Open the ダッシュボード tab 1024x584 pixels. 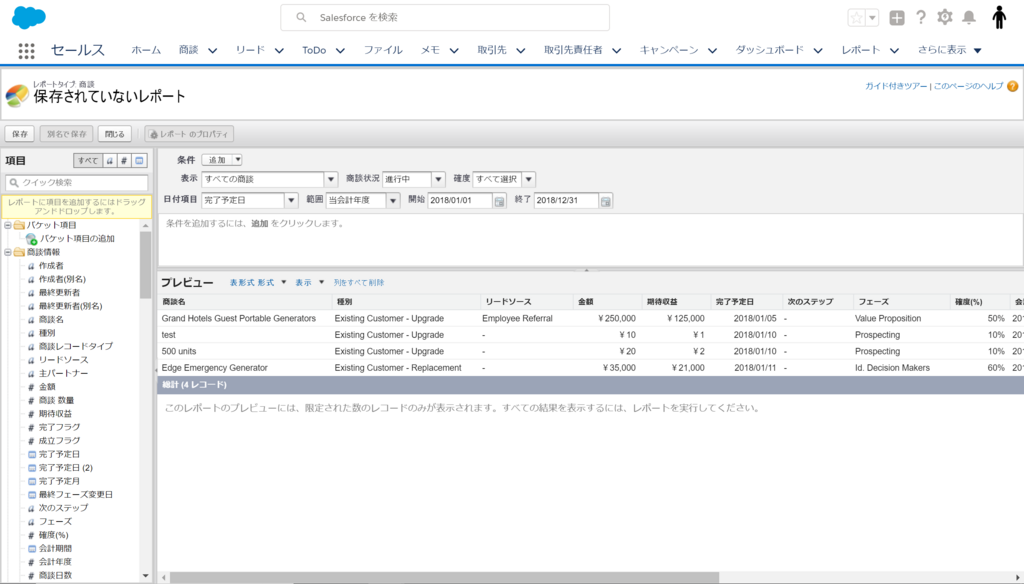[x=769, y=50]
